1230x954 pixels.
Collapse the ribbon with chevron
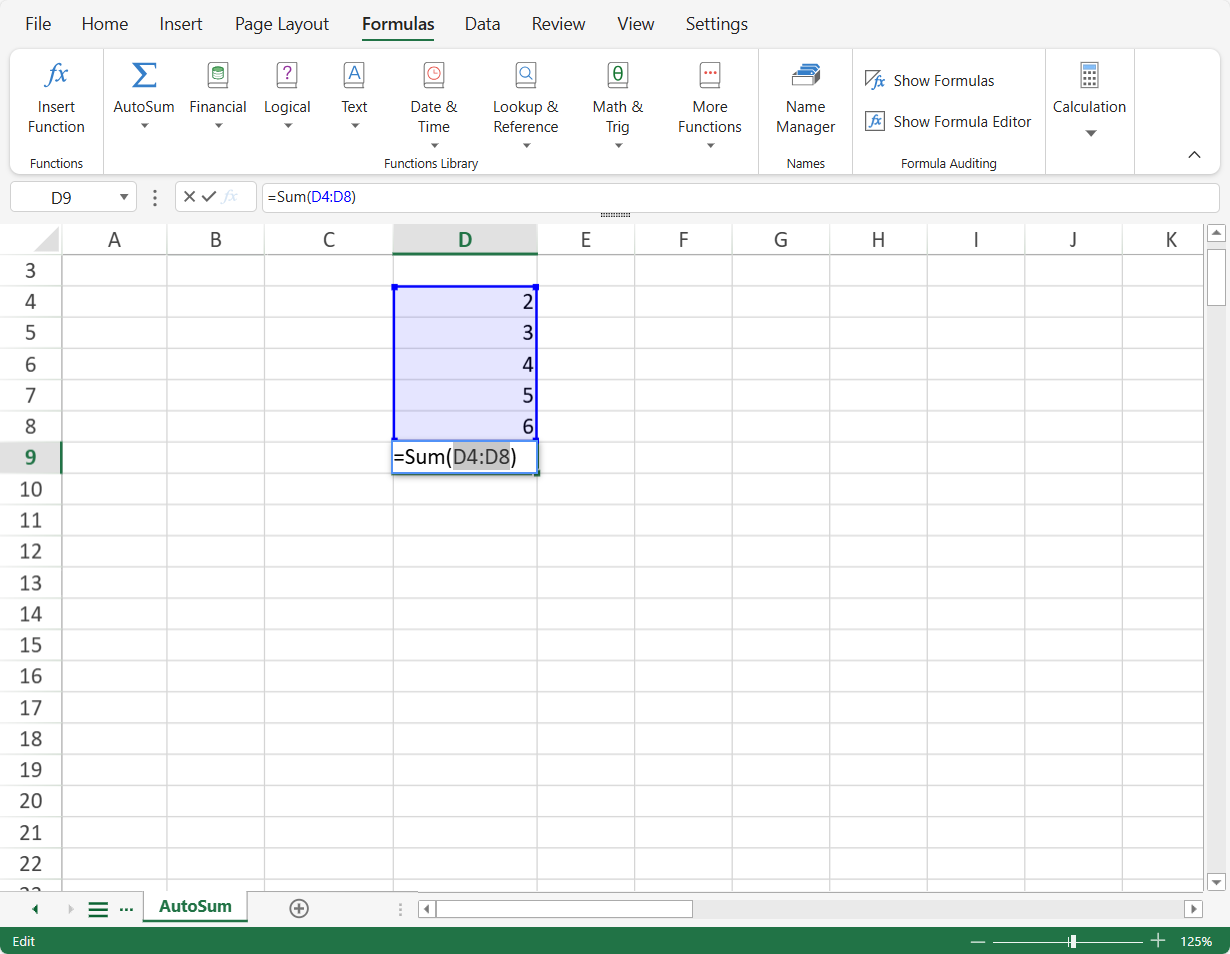pos(1194,155)
